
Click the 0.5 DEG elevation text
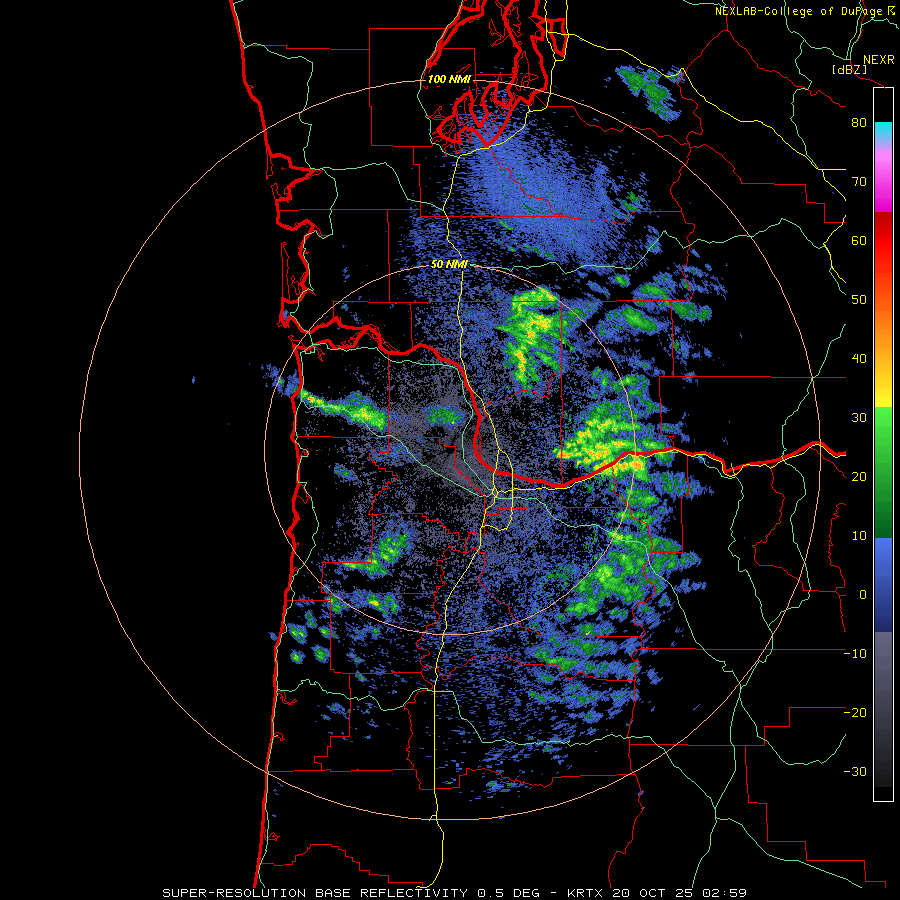click(509, 893)
